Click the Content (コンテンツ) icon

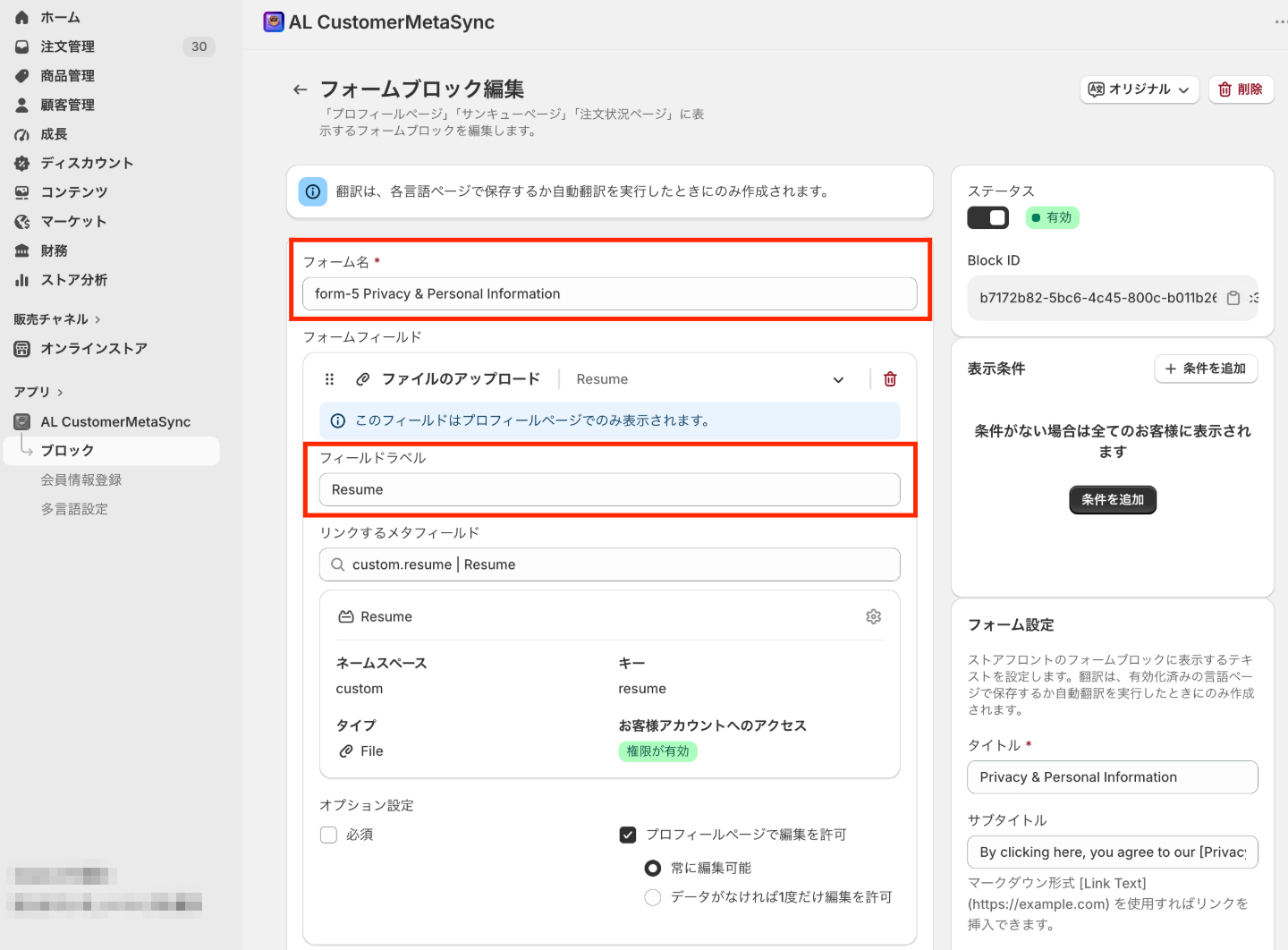[22, 192]
